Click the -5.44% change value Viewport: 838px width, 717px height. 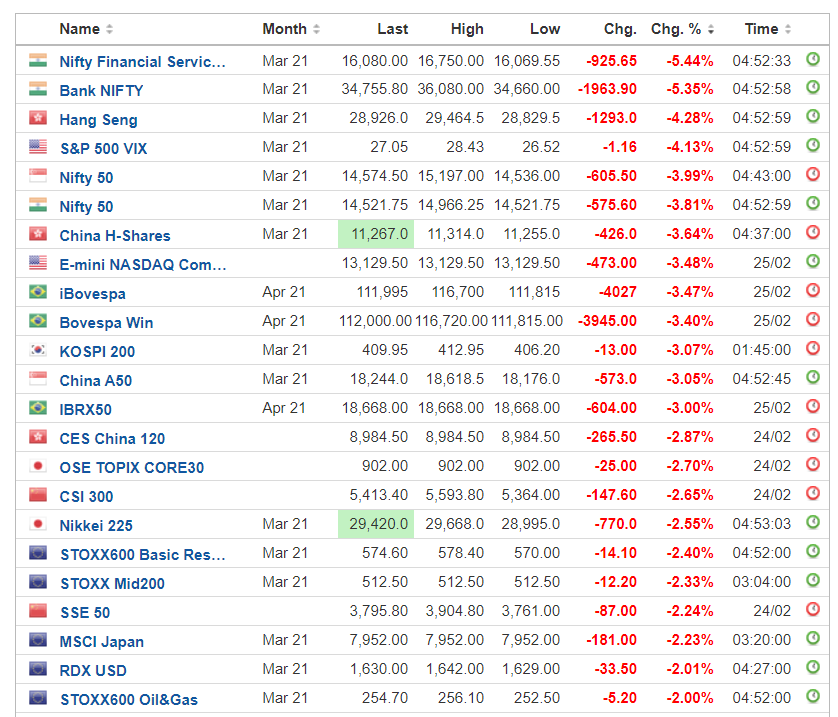[689, 61]
